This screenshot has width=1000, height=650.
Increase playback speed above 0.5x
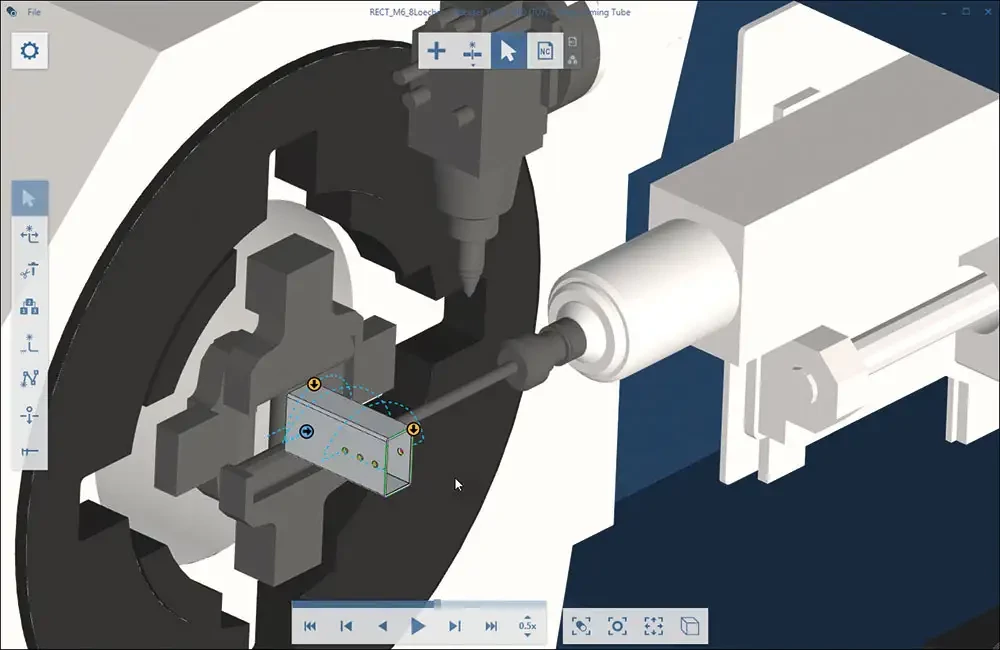point(527,617)
